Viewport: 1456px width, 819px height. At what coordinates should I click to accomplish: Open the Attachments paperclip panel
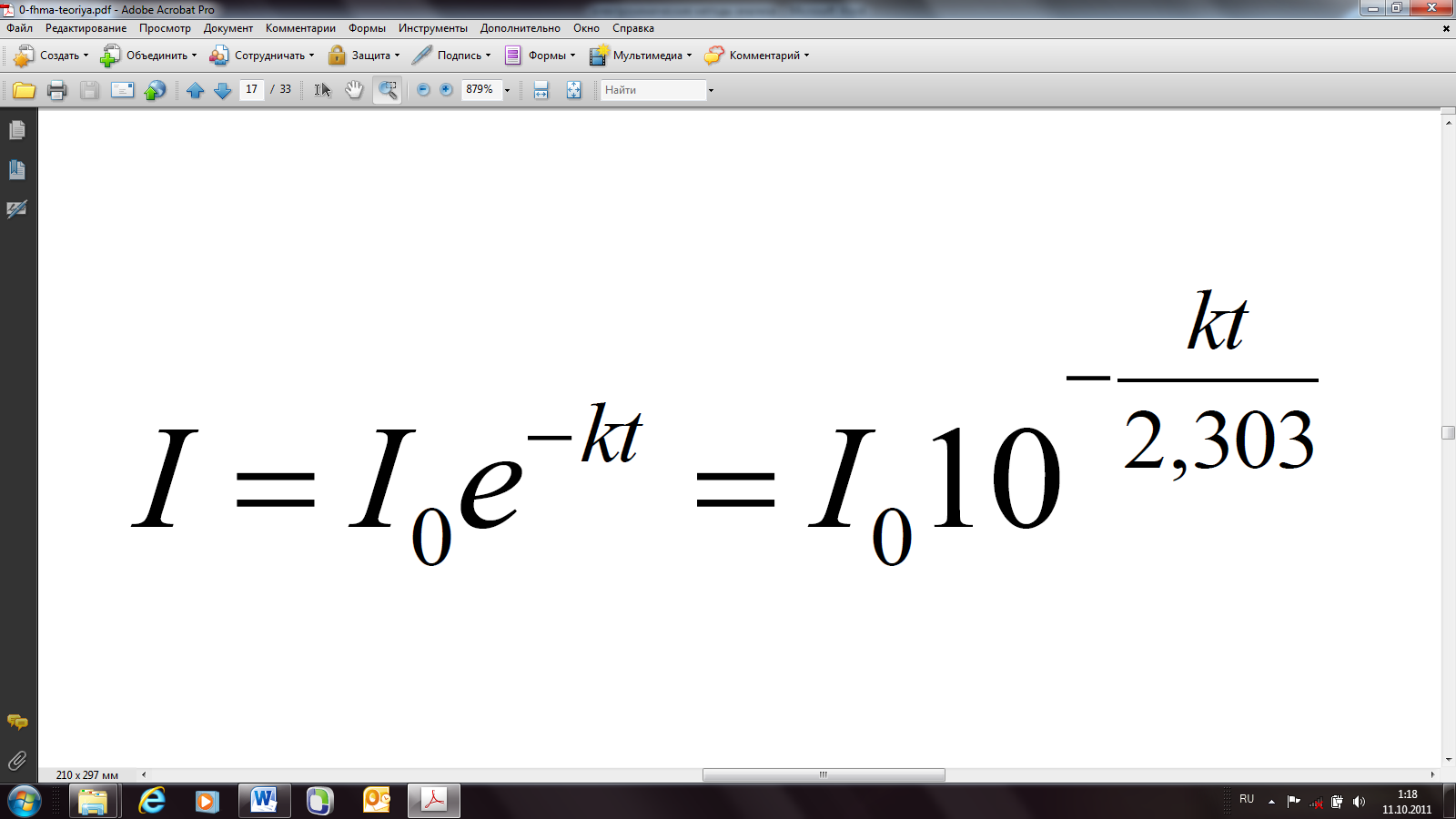point(17,761)
